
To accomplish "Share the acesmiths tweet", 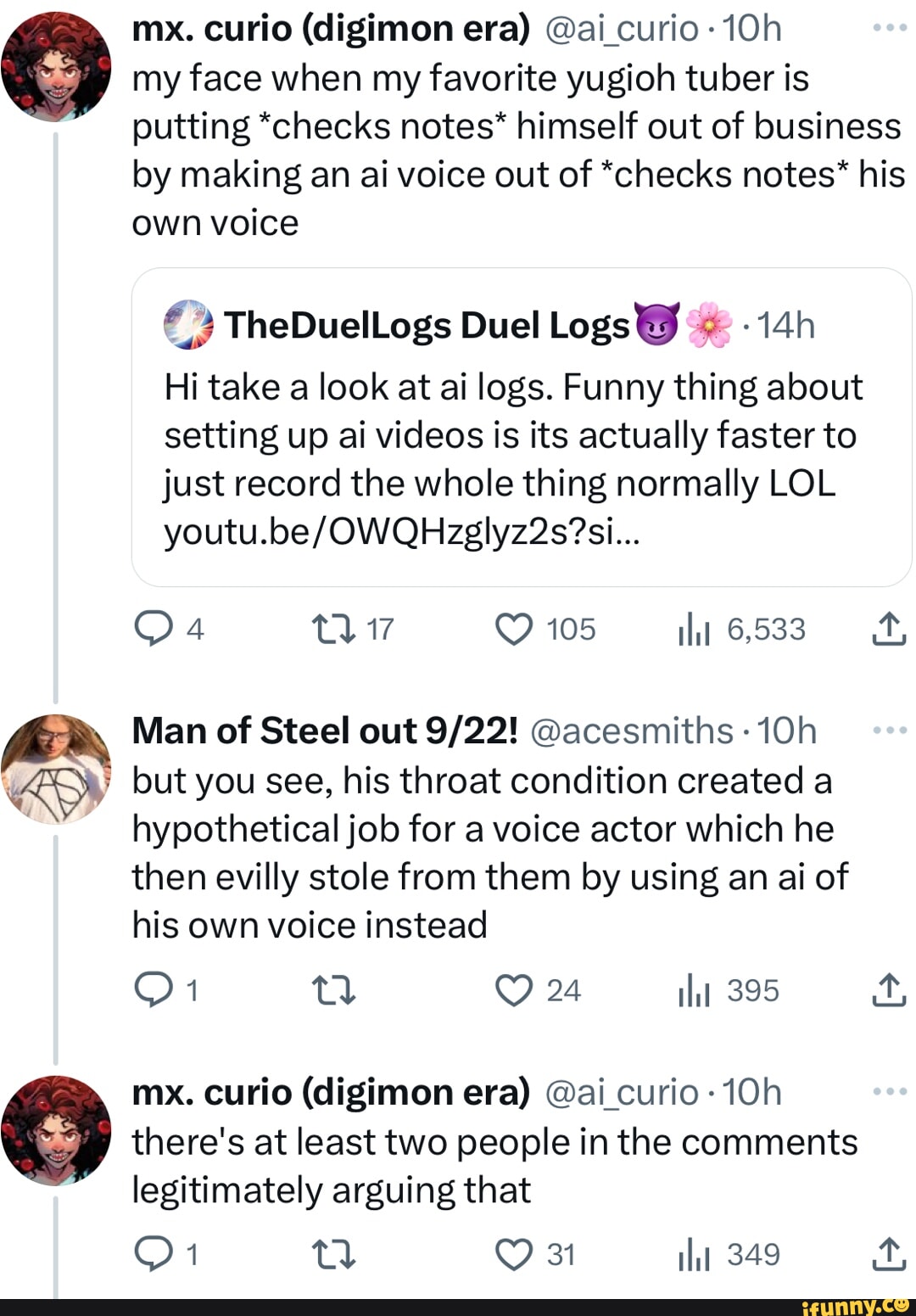I will coord(889,991).
